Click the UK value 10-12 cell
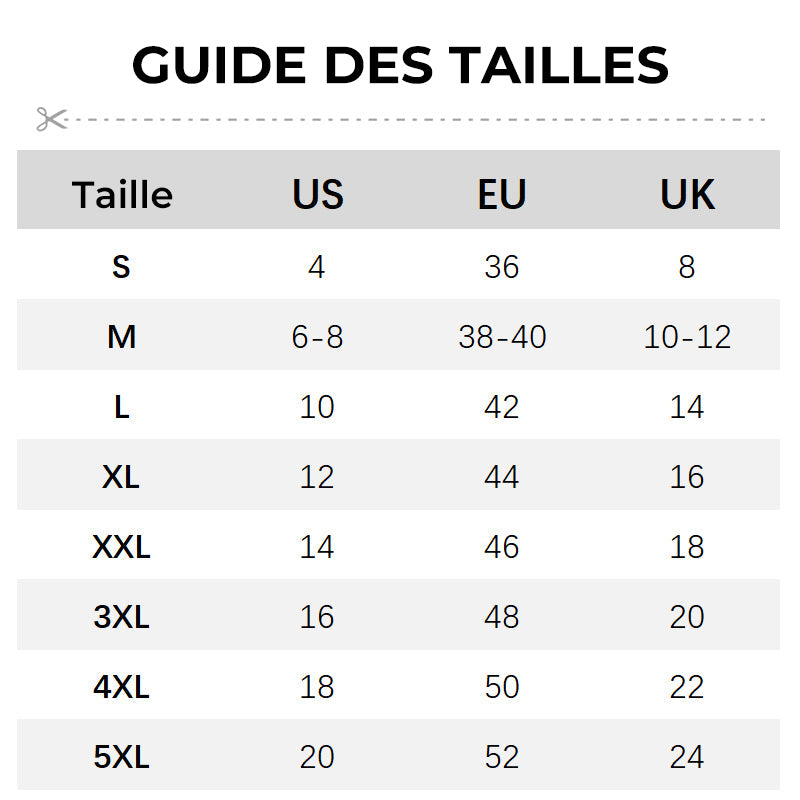The image size is (800, 800). [x=687, y=337]
